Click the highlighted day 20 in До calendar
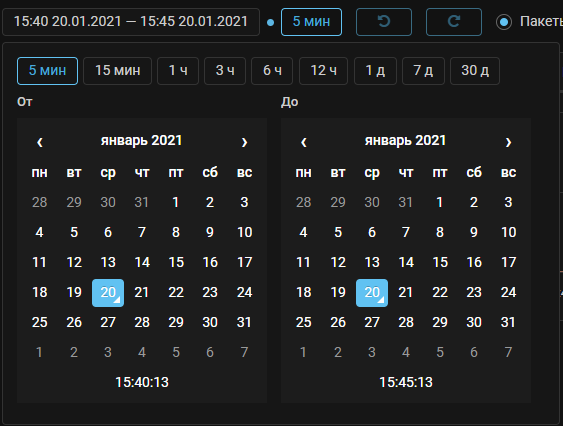The image size is (563, 426). point(372,293)
